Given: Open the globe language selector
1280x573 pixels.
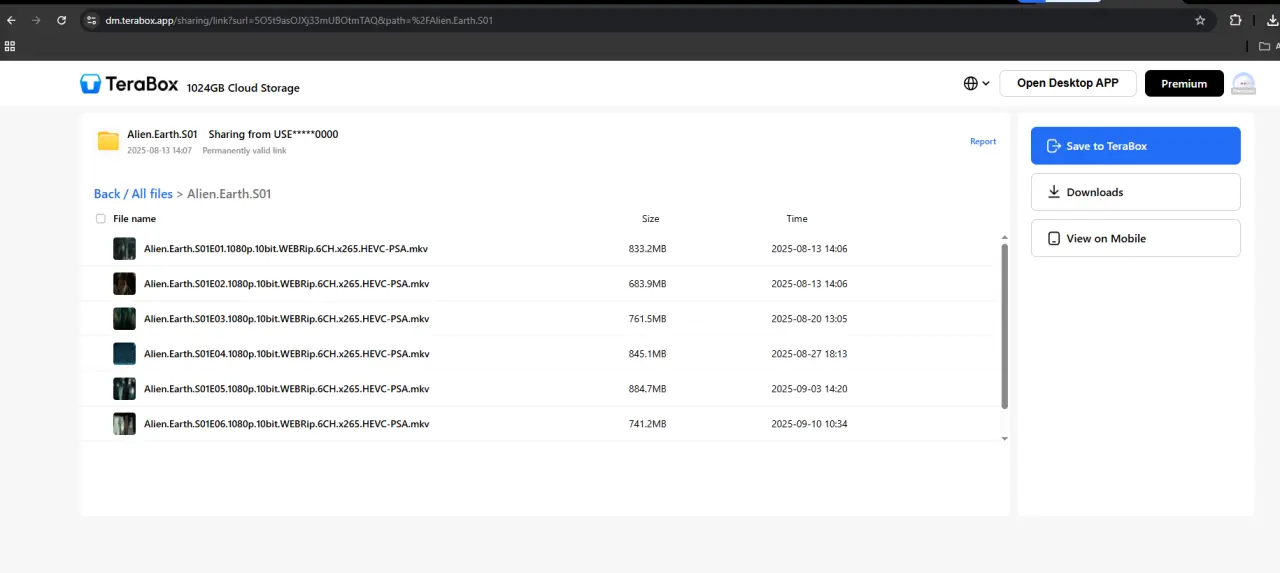Looking at the screenshot, I should coord(977,84).
